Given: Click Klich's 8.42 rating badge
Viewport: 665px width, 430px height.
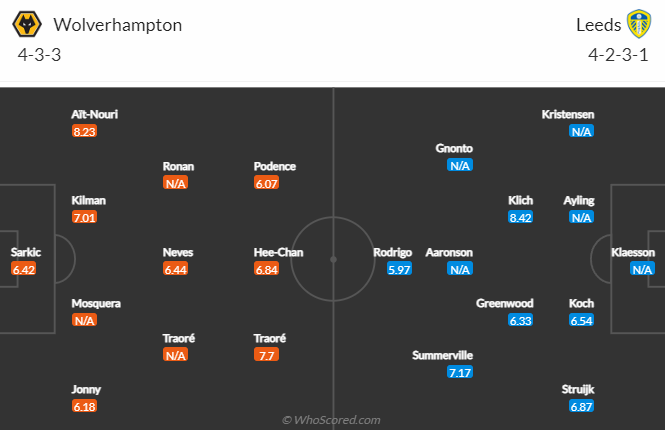Looking at the screenshot, I should pos(520,217).
